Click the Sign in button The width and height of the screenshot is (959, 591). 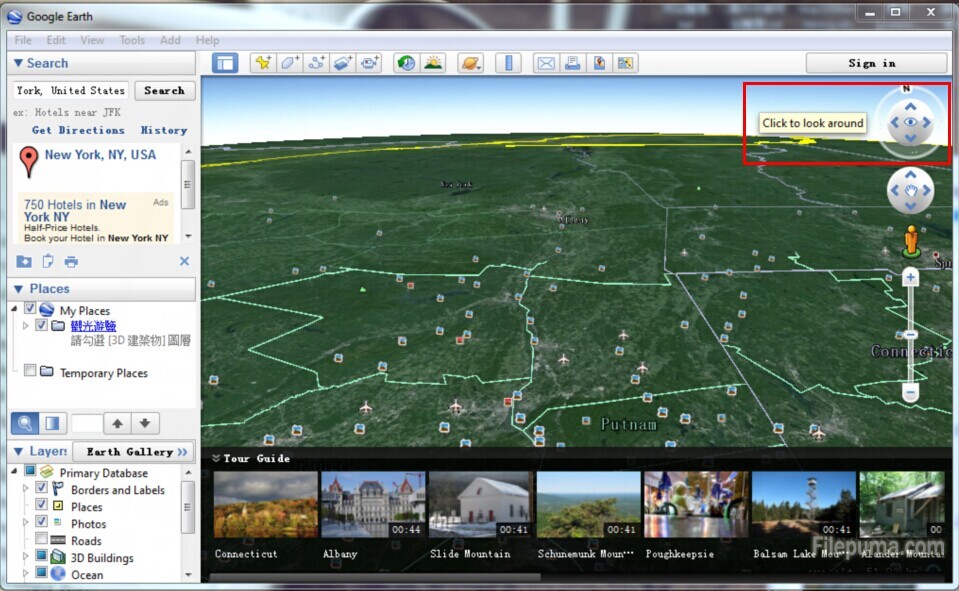coord(872,63)
